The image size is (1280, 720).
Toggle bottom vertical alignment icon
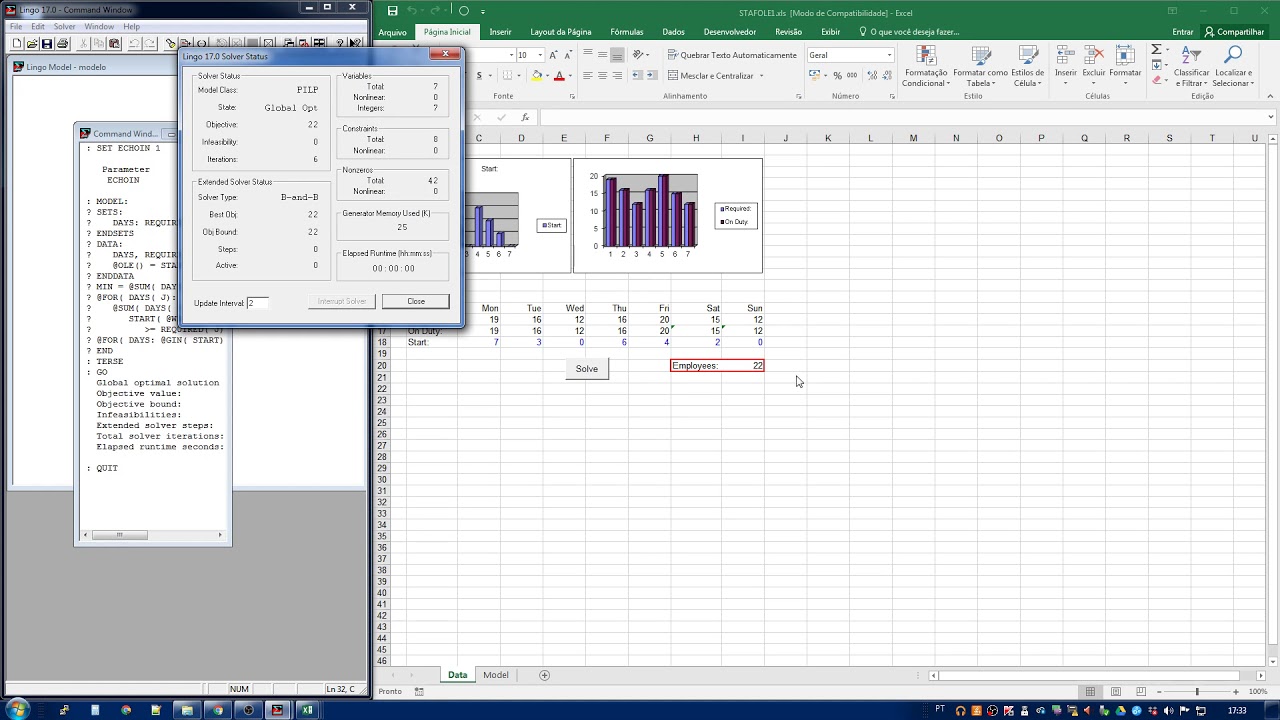[617, 55]
